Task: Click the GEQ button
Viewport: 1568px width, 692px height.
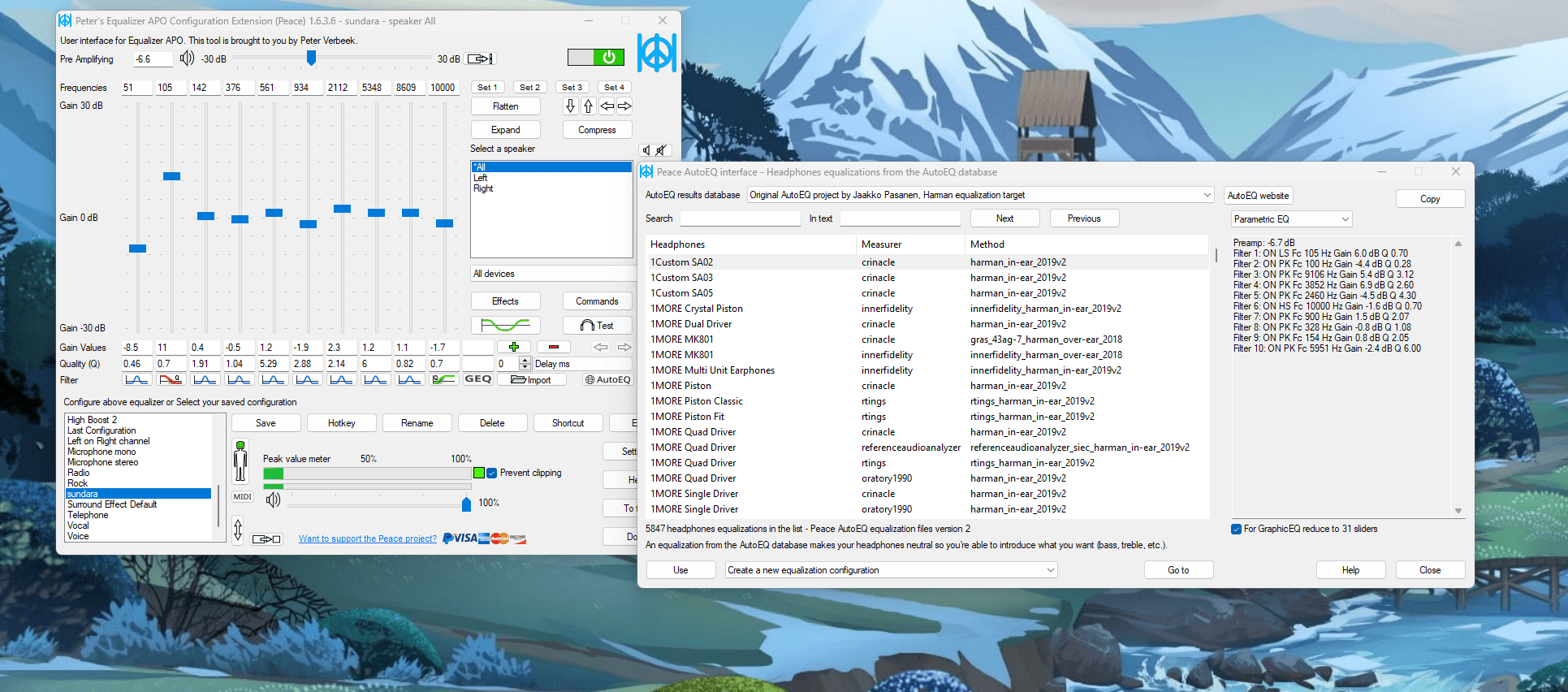Action: (x=478, y=379)
